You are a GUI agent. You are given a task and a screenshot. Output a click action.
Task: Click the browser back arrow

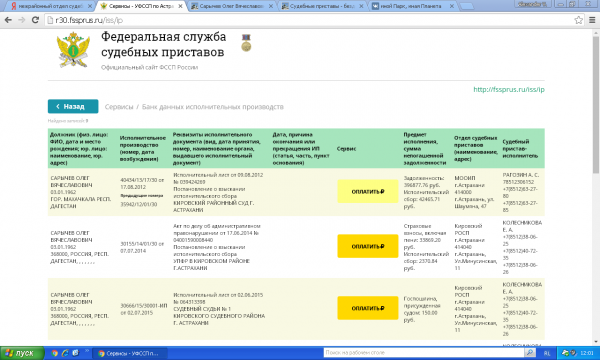[x=8, y=20]
